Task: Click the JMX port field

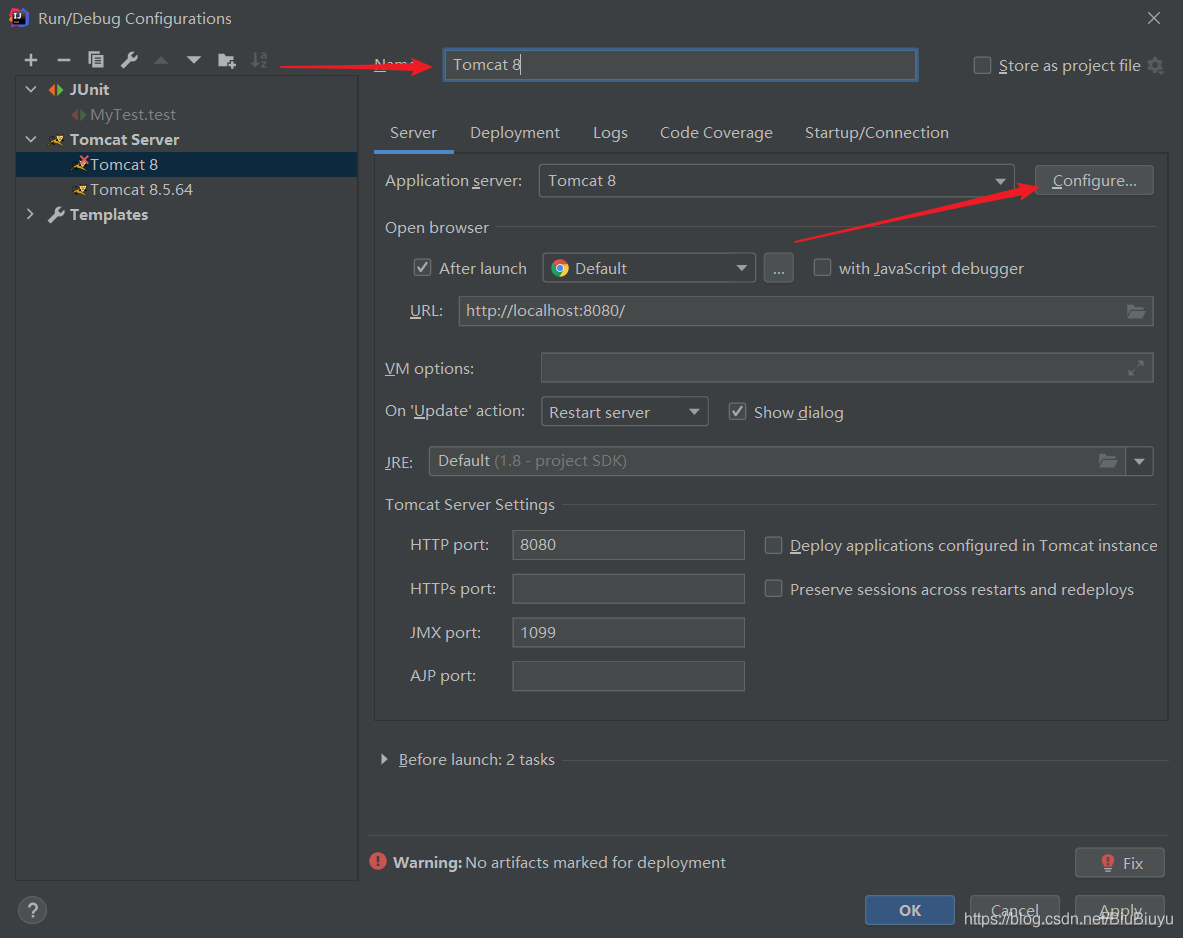Action: (x=628, y=632)
